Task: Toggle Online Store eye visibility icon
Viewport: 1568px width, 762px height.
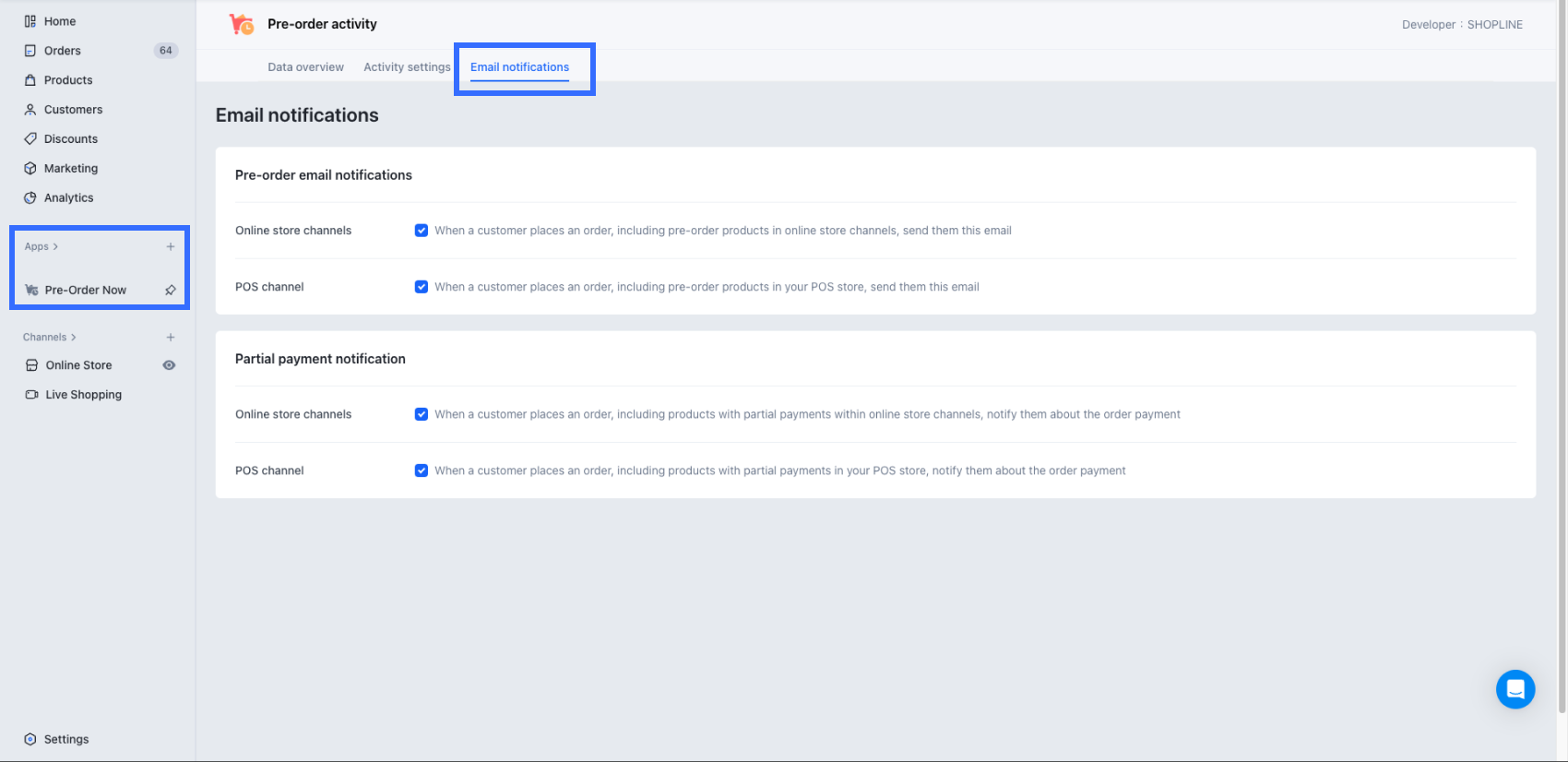Action: (169, 365)
